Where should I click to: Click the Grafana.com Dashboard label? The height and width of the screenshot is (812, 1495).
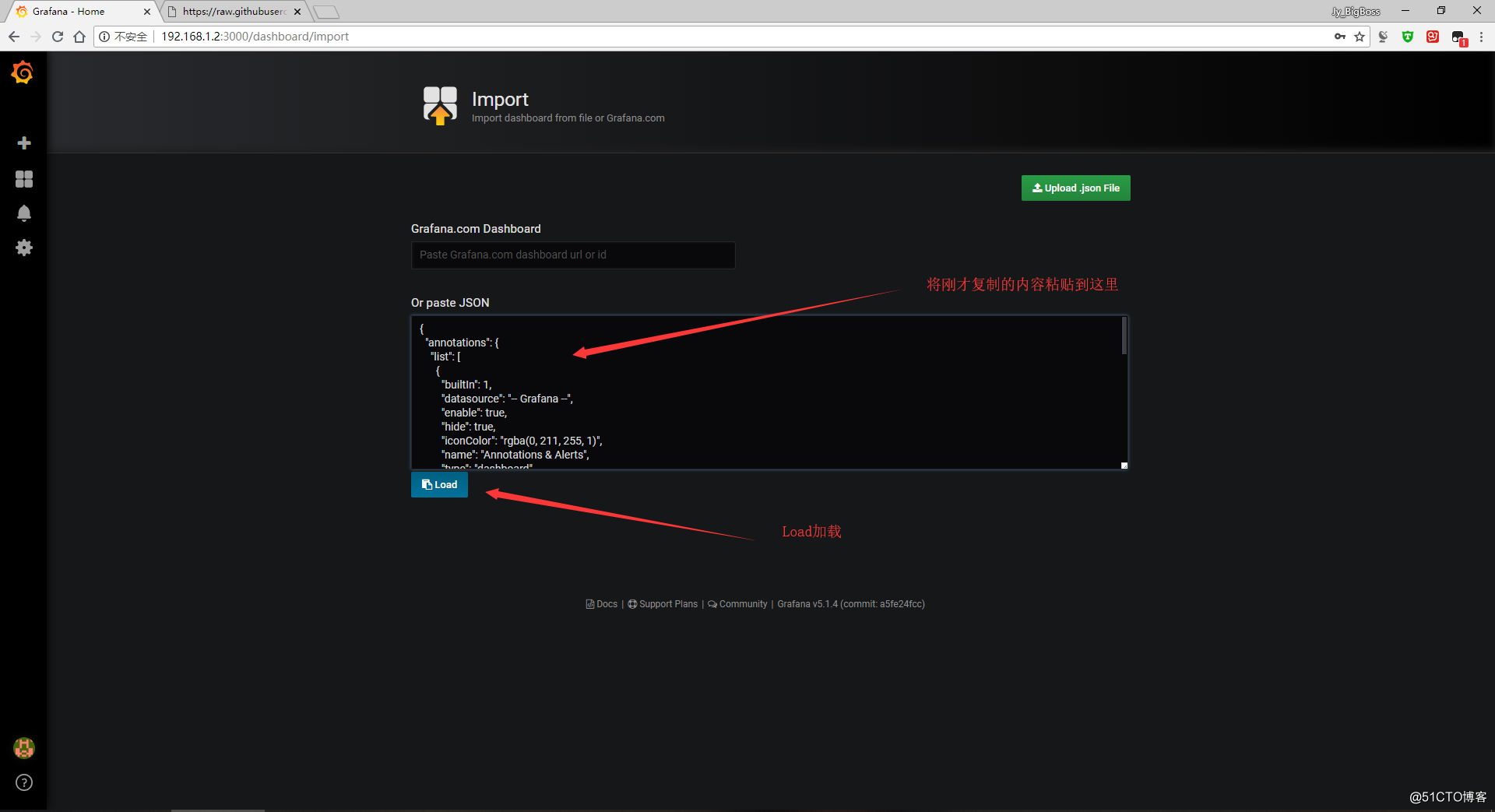[476, 229]
